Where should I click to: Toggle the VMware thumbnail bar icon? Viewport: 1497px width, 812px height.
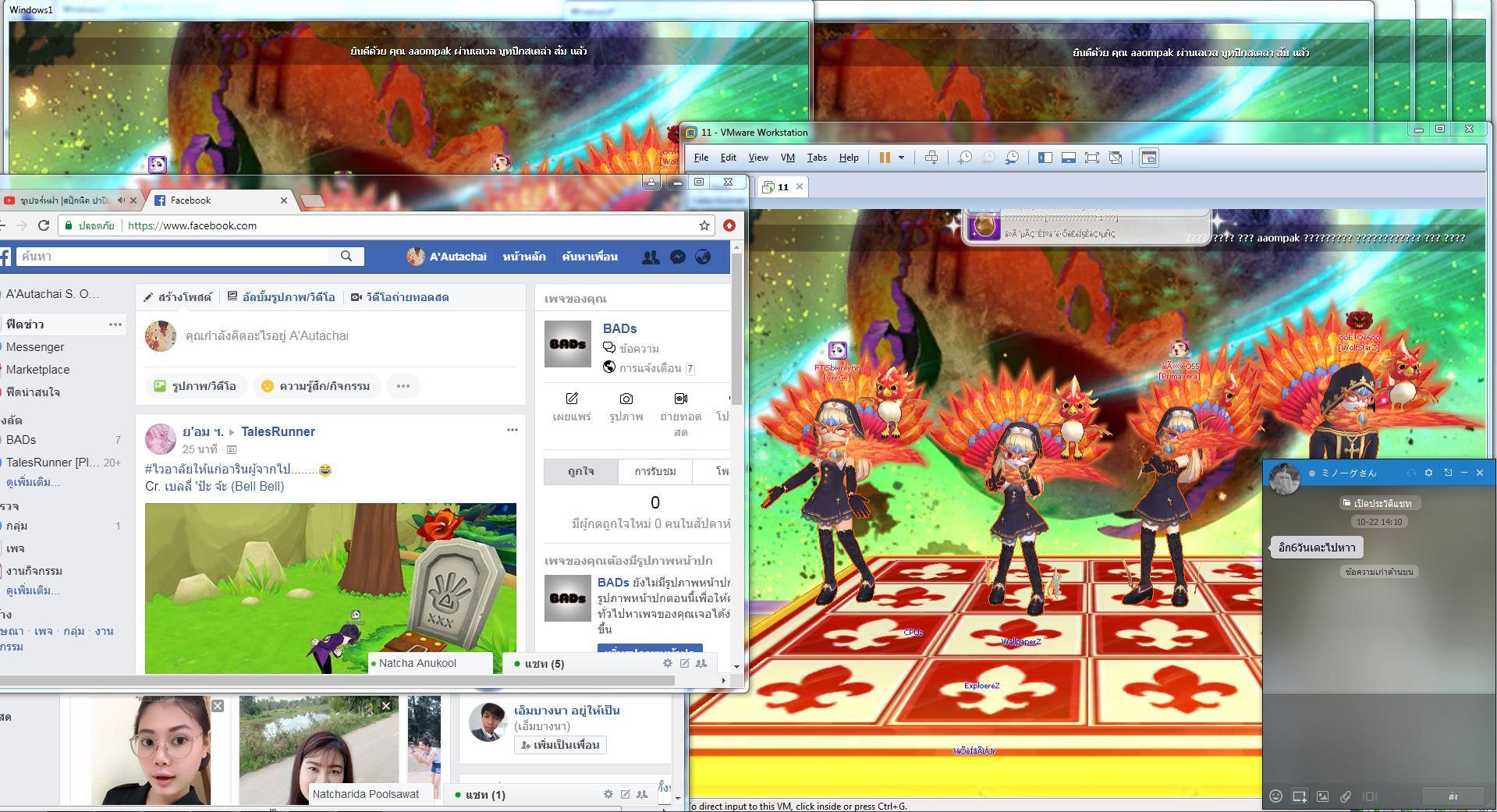click(1069, 158)
